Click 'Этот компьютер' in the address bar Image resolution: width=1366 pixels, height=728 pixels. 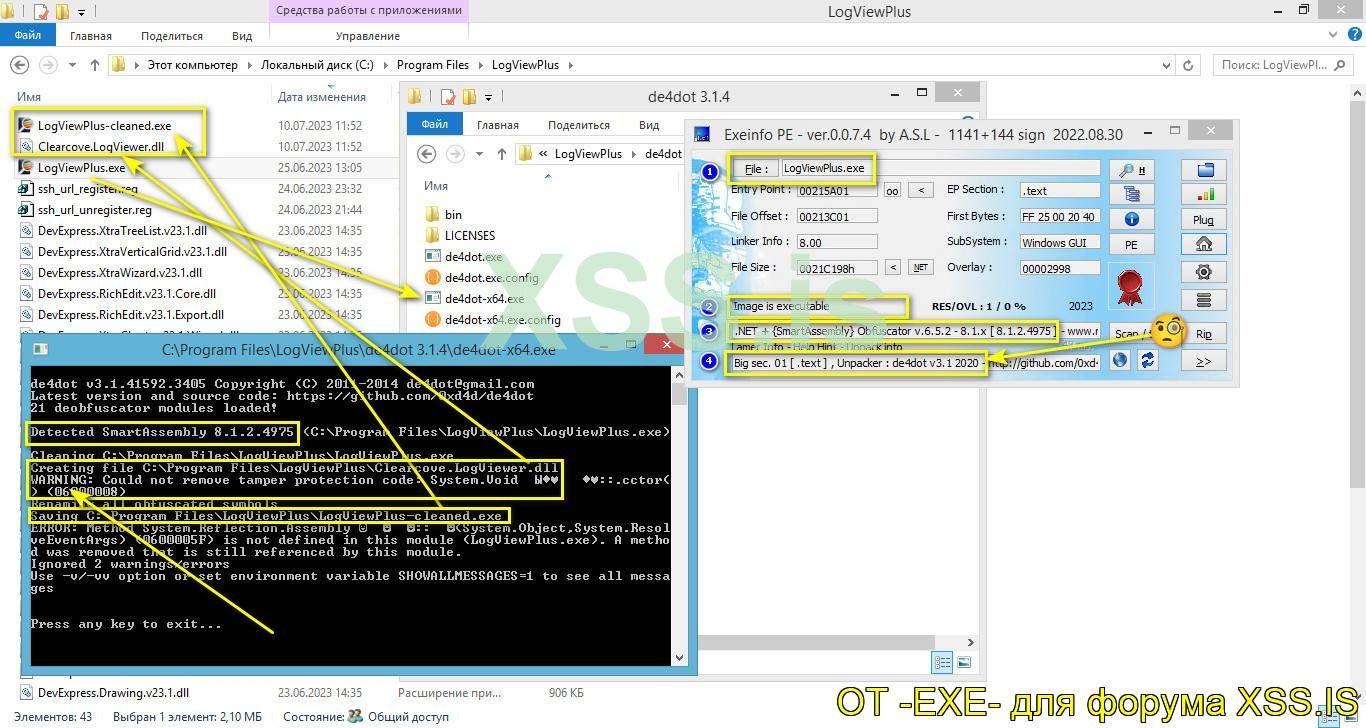click(x=193, y=65)
